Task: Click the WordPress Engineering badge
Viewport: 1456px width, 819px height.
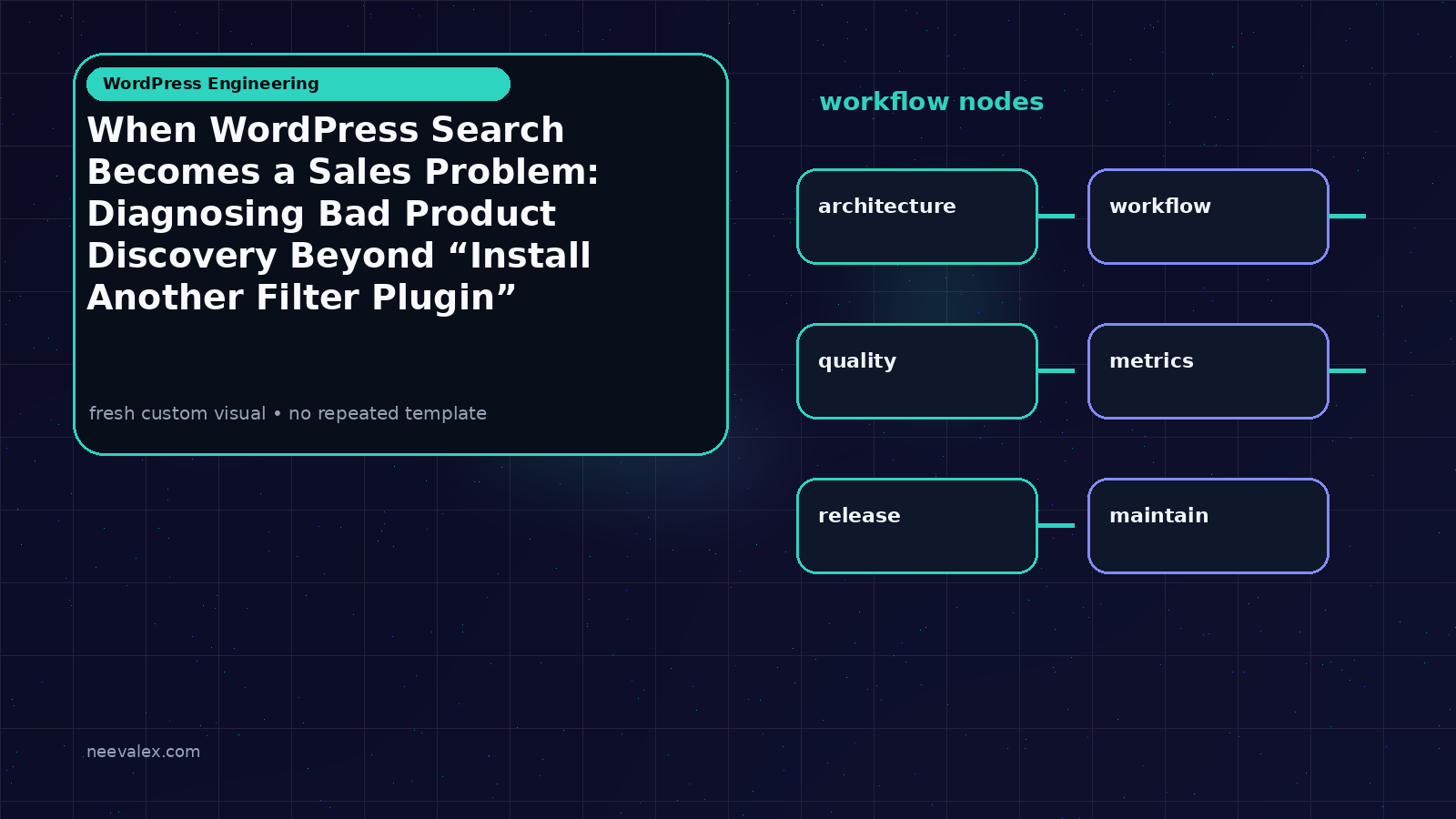Action: [298, 84]
